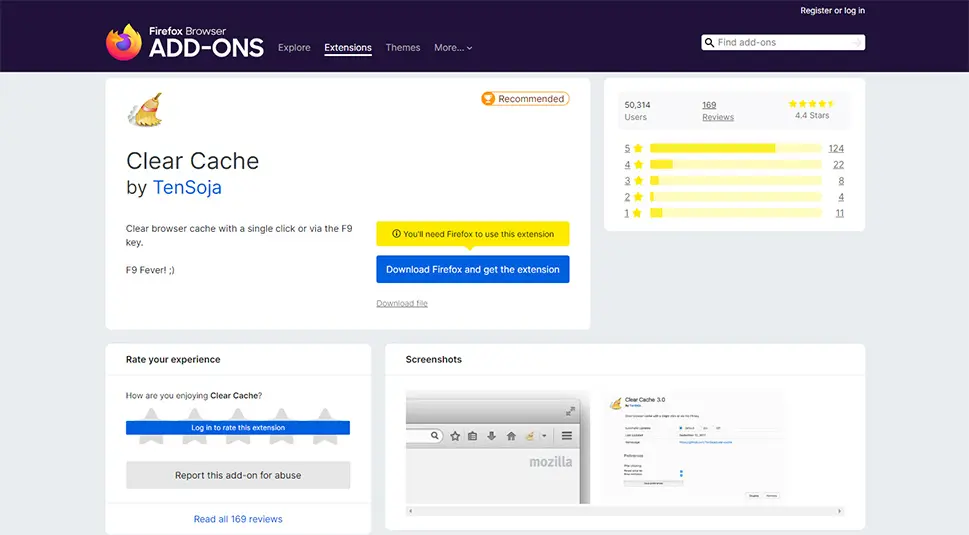Viewport: 969px width, 535px height.
Task: Click Register or log in
Action: pos(832,11)
